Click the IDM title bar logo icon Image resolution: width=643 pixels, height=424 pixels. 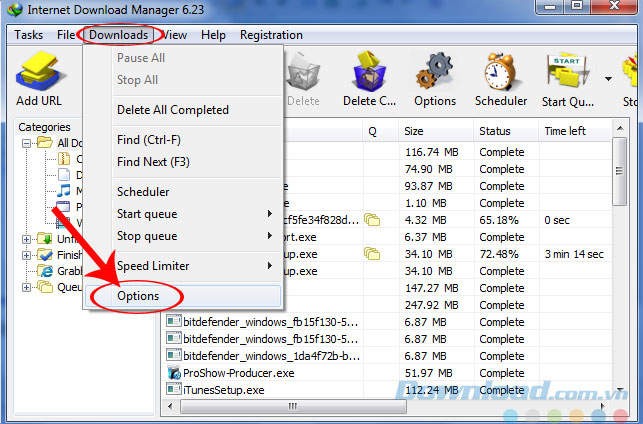tap(15, 9)
